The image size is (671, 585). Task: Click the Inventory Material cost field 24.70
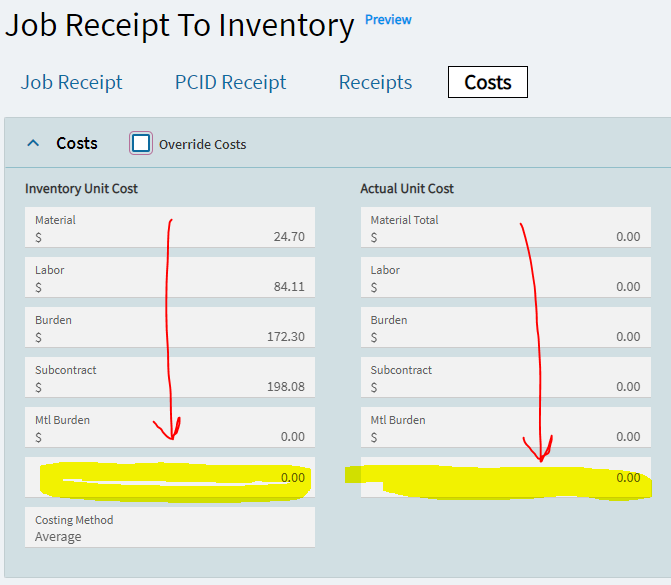click(170, 227)
